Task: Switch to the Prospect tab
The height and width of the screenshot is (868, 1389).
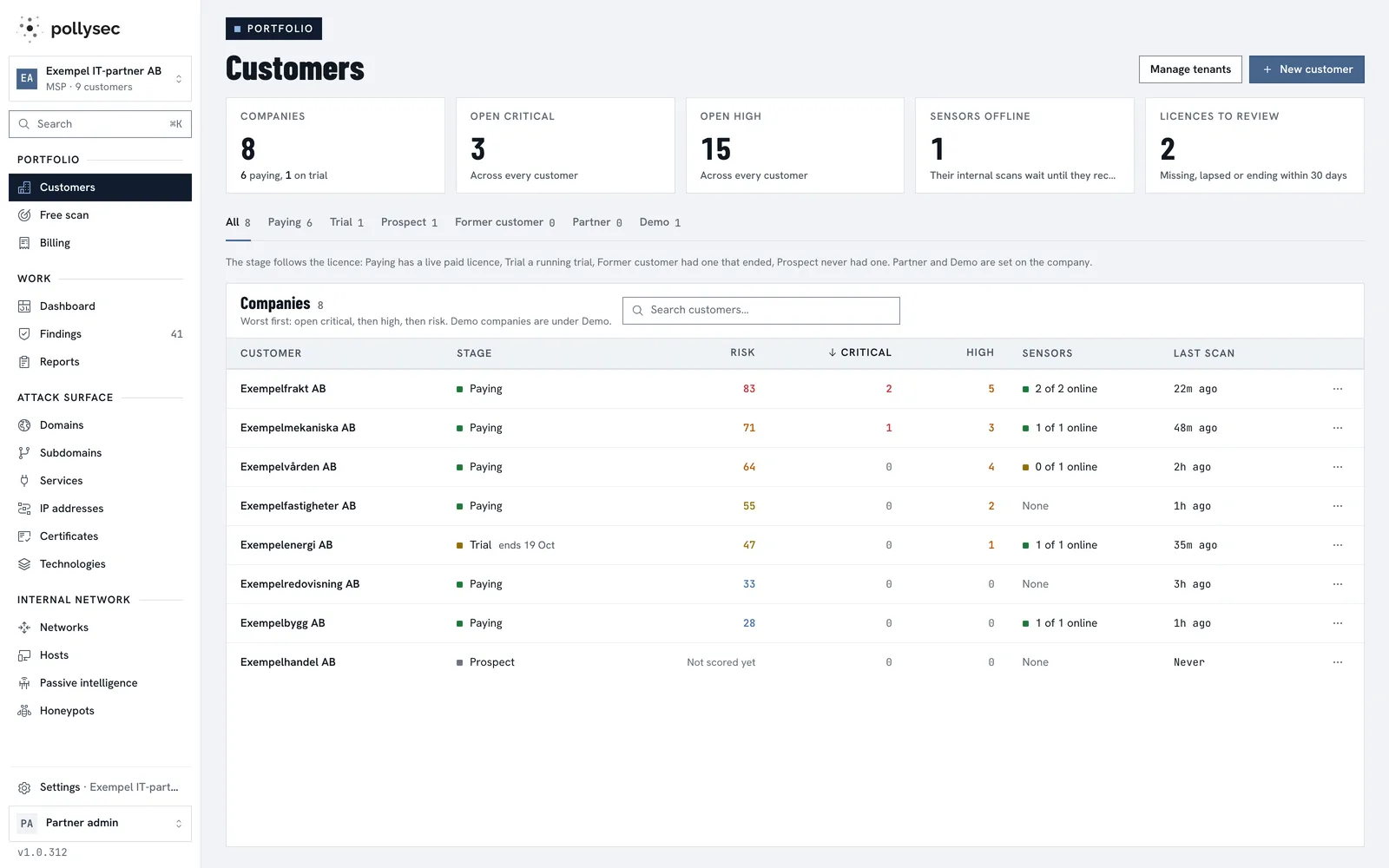Action: click(409, 223)
